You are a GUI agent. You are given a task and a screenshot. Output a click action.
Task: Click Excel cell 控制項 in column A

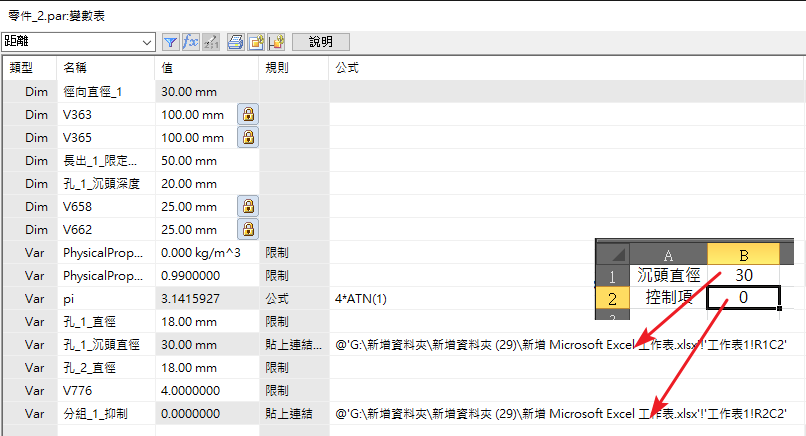pyautogui.click(x=668, y=298)
